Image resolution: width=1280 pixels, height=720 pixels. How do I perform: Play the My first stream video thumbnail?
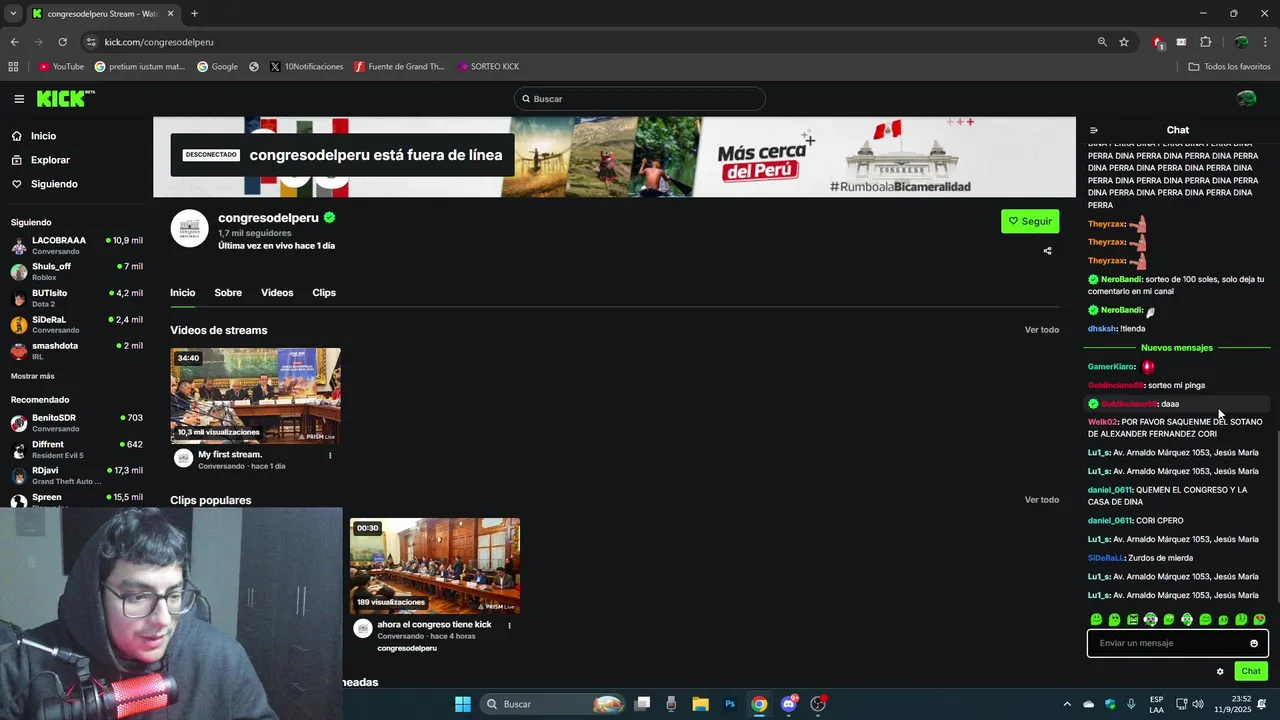pyautogui.click(x=255, y=395)
